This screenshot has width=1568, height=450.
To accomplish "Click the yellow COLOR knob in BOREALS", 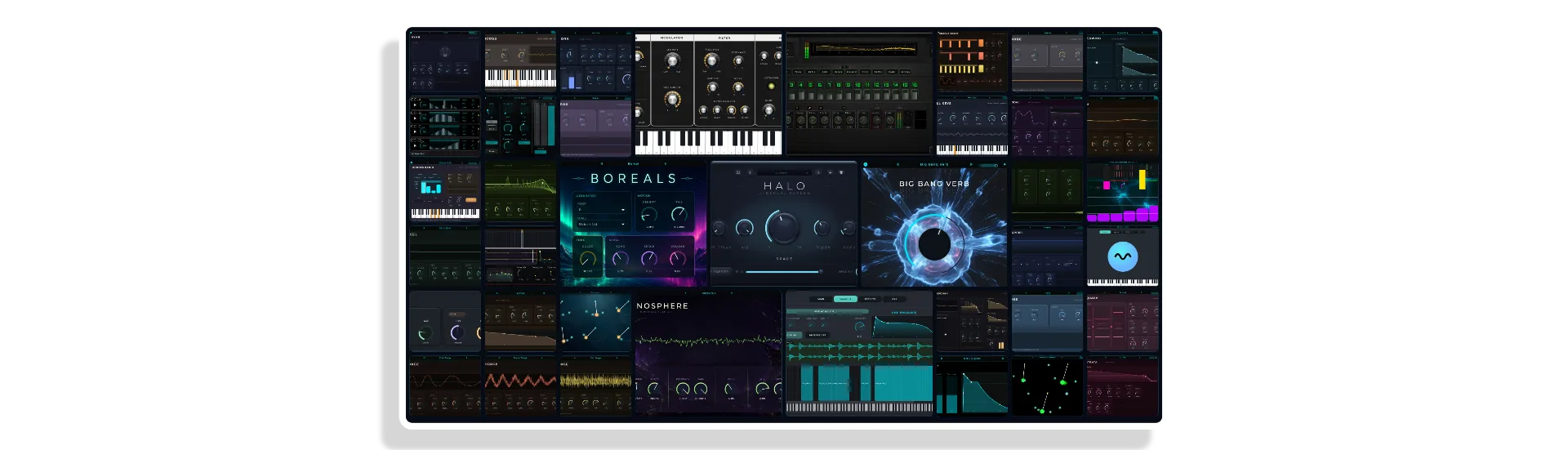I will pyautogui.click(x=588, y=258).
